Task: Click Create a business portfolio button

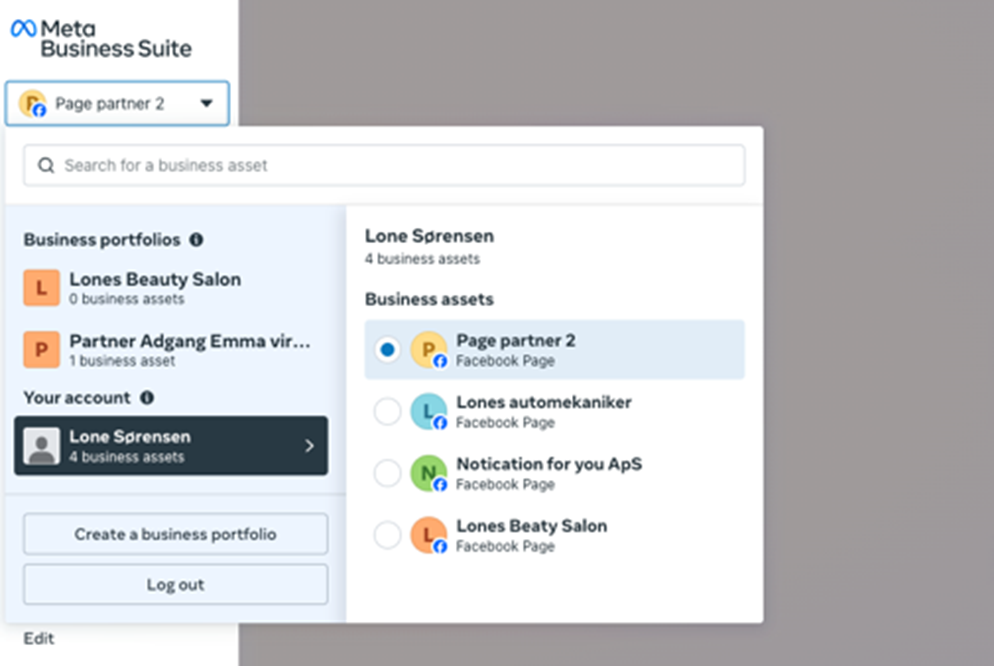Action: (x=176, y=534)
